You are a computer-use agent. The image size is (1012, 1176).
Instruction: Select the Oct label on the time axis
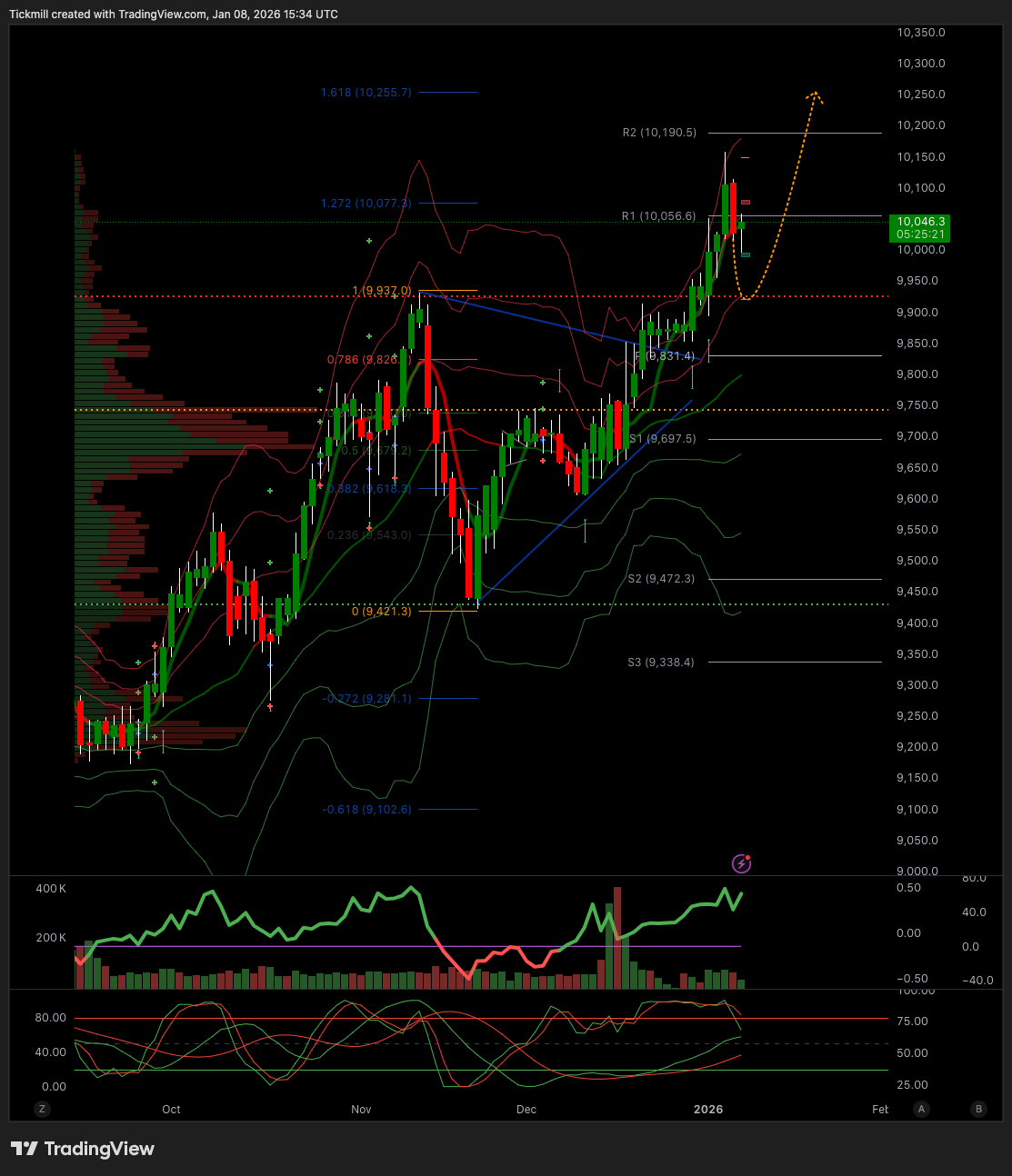pyautogui.click(x=171, y=1109)
